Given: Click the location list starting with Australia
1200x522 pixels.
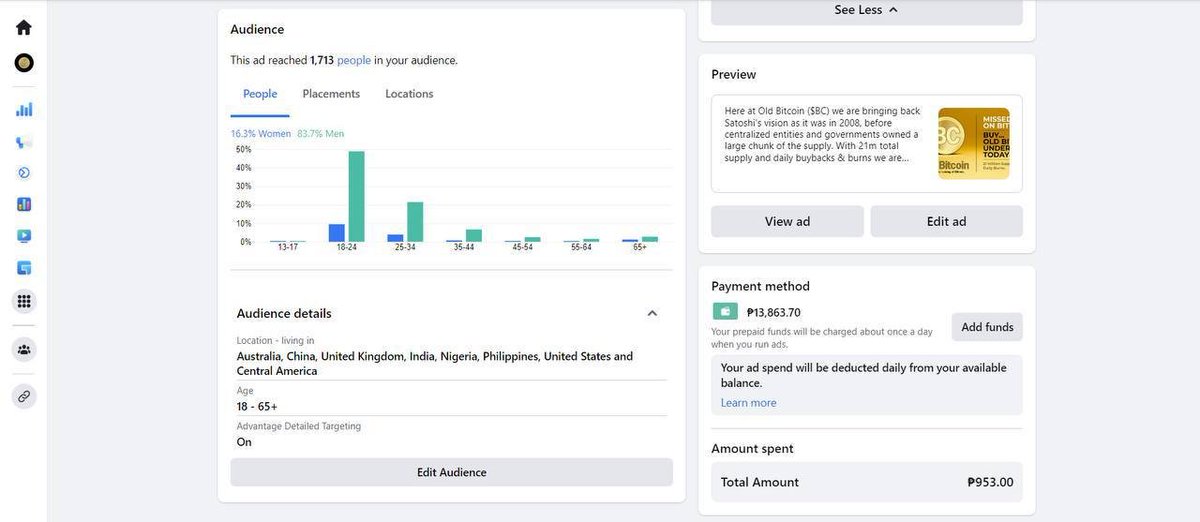Looking at the screenshot, I should coord(435,363).
